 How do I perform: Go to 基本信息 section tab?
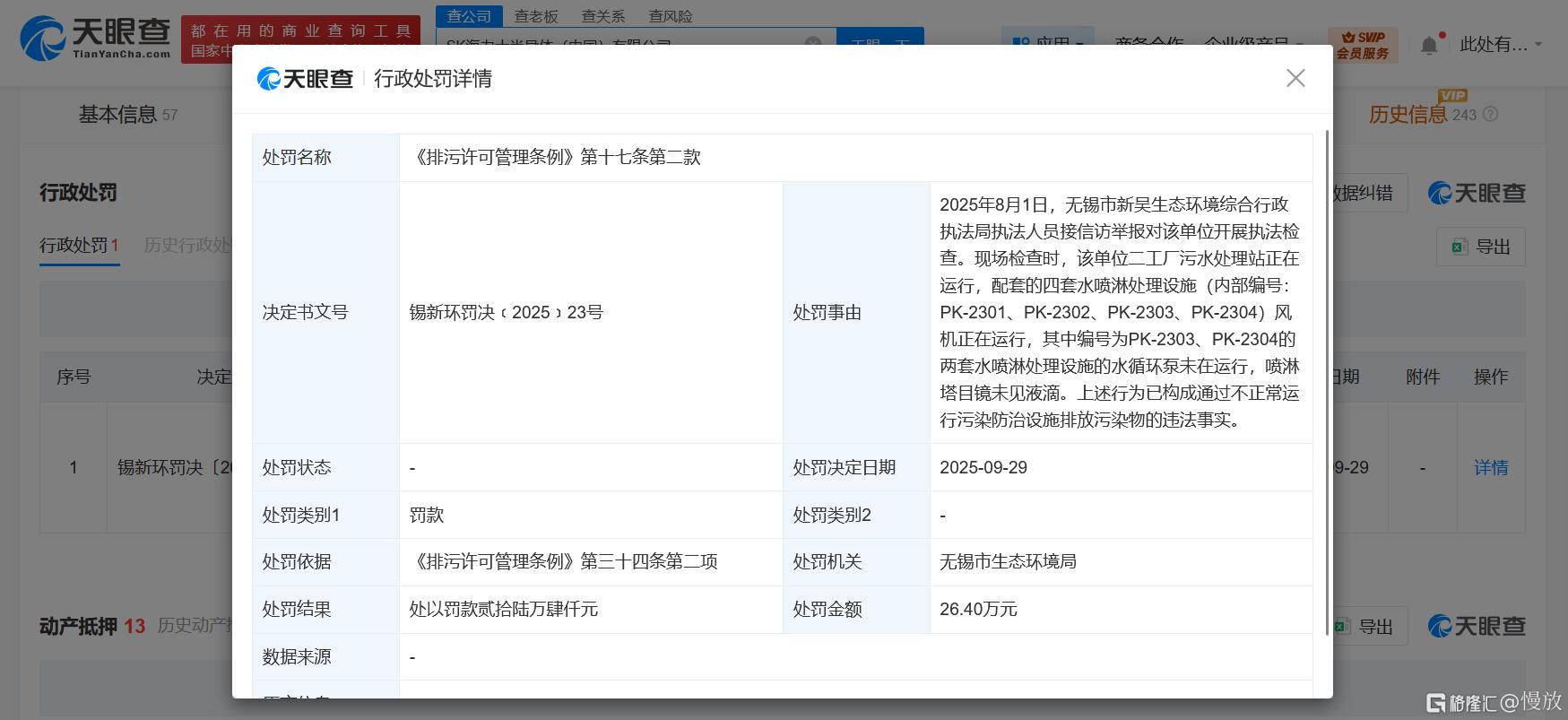117,115
